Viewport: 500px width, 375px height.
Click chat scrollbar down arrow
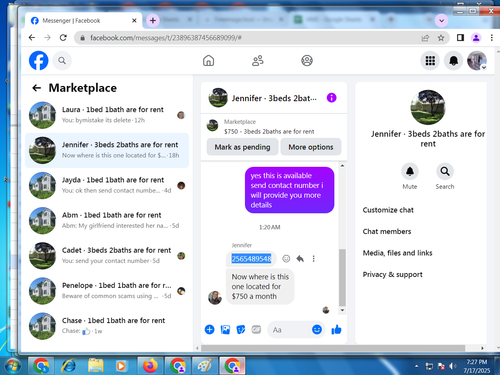pyautogui.click(x=342, y=310)
